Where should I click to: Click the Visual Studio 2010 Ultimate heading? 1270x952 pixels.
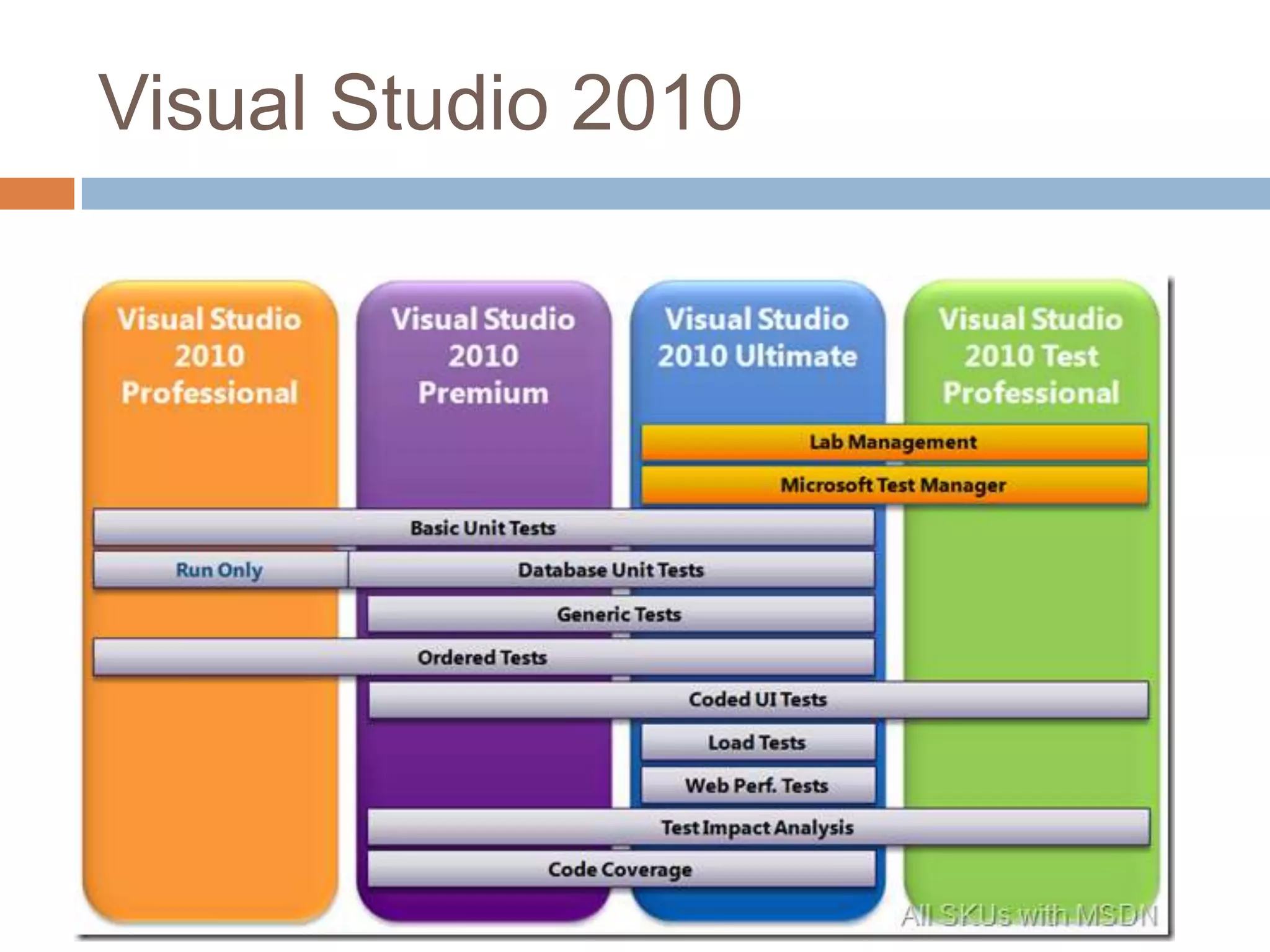click(x=757, y=338)
